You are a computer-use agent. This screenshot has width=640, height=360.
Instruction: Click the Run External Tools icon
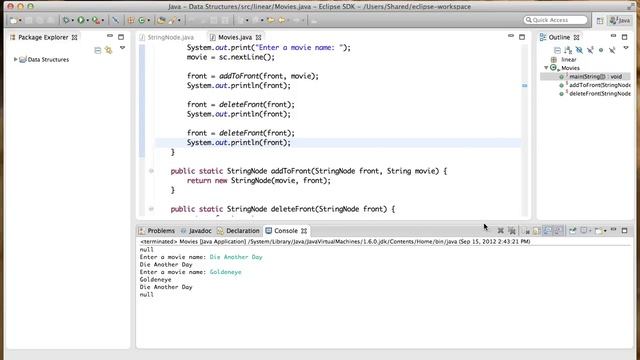point(96,20)
